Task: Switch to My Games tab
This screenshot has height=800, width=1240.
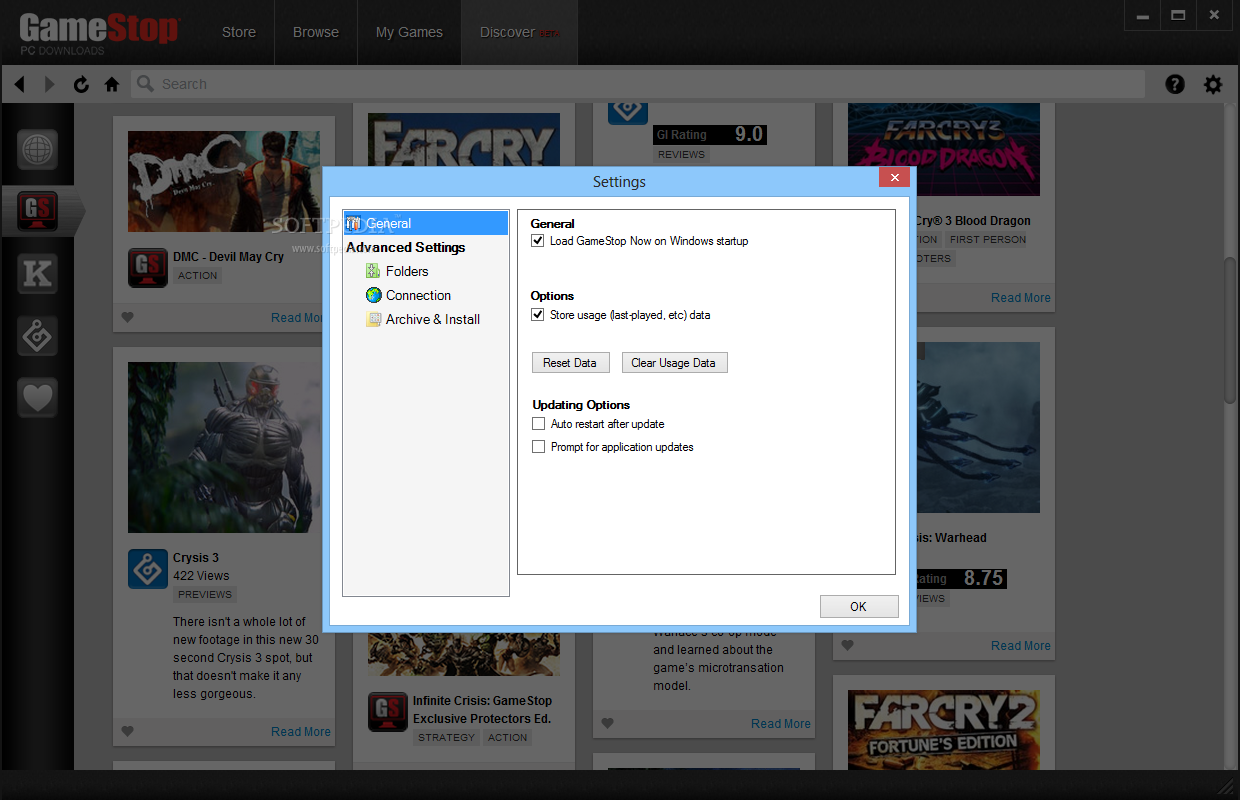Action: point(409,32)
